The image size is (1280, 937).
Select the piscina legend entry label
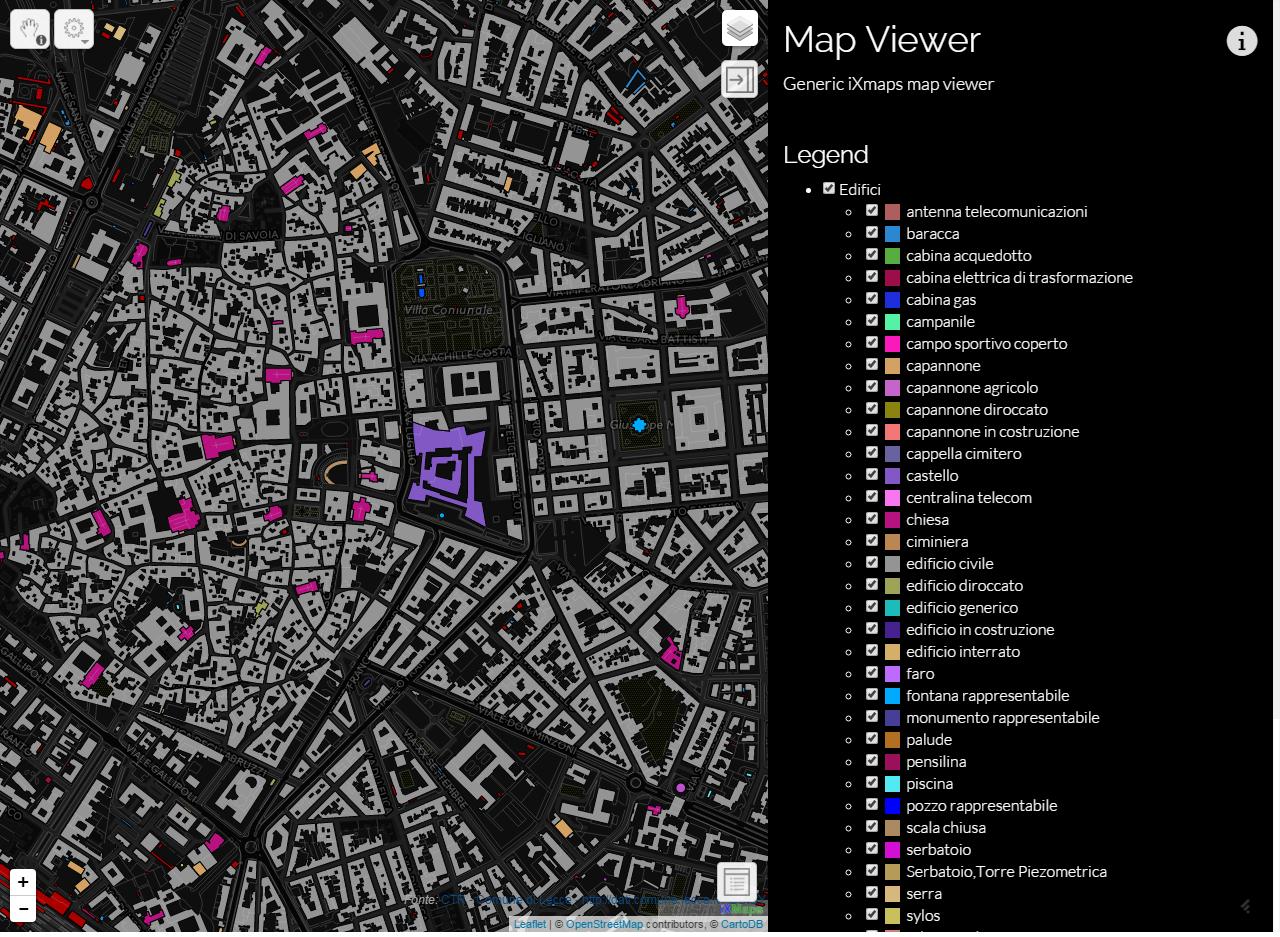point(929,784)
